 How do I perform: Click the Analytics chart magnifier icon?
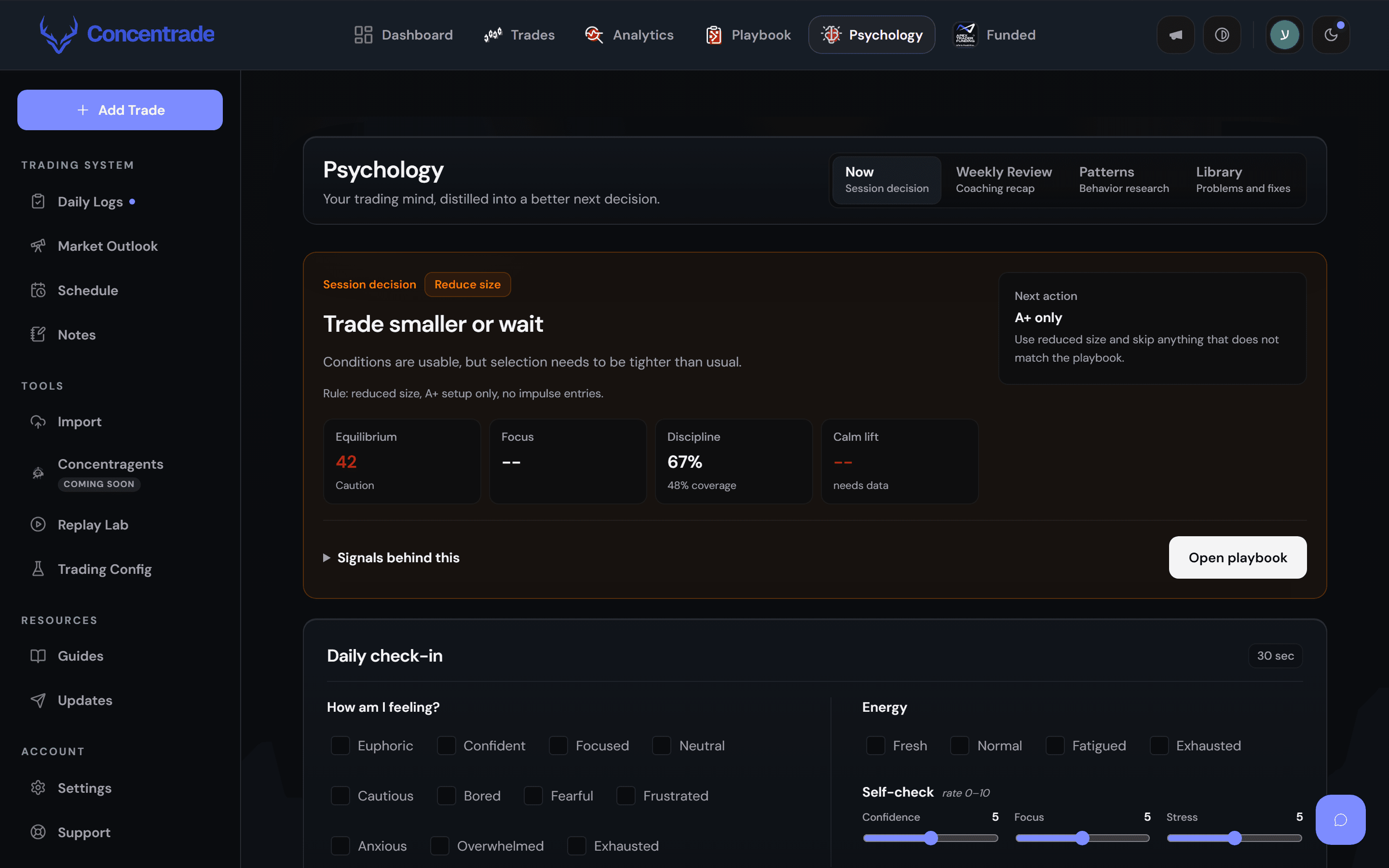coord(594,35)
